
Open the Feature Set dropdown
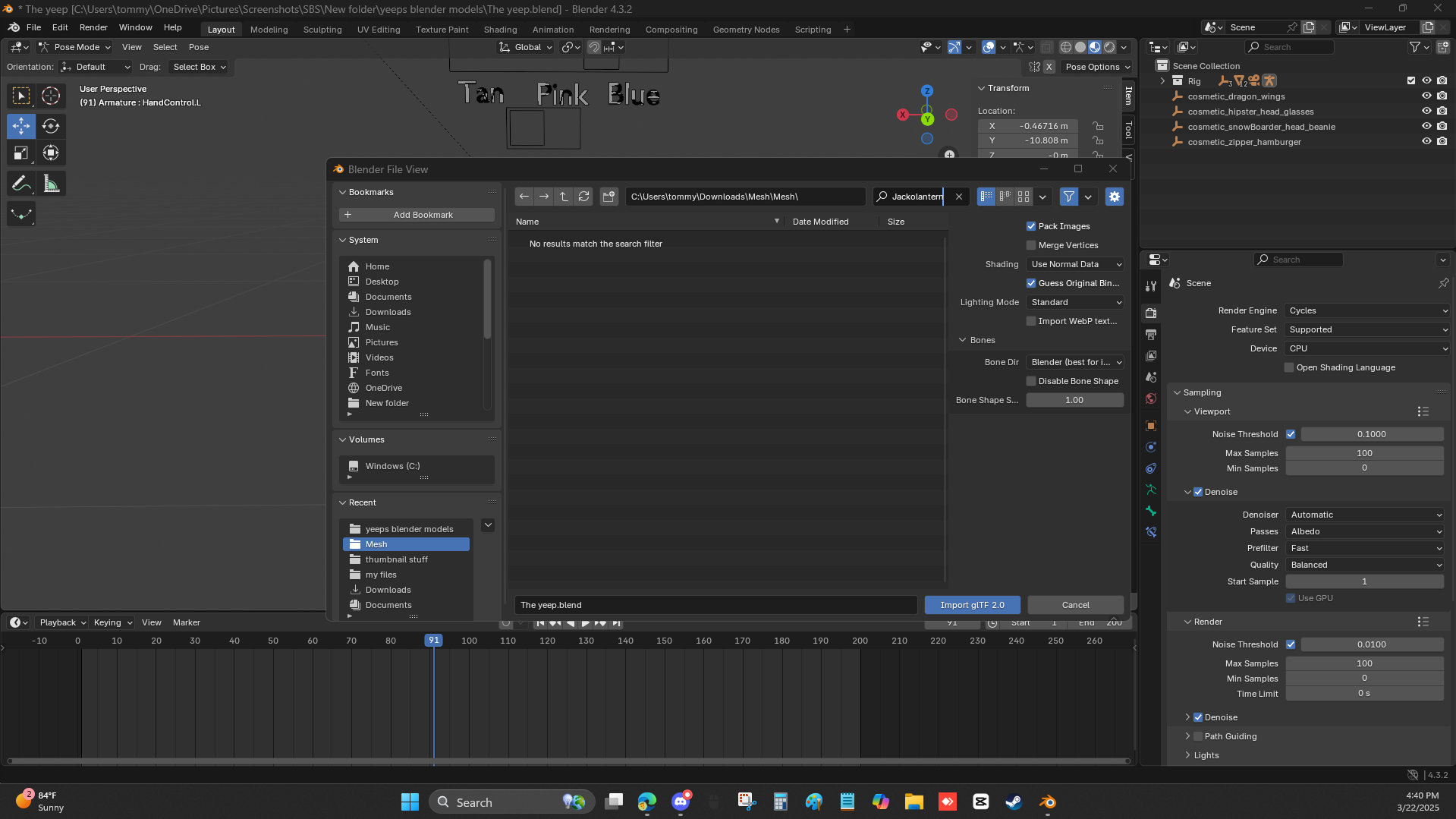click(x=1368, y=329)
